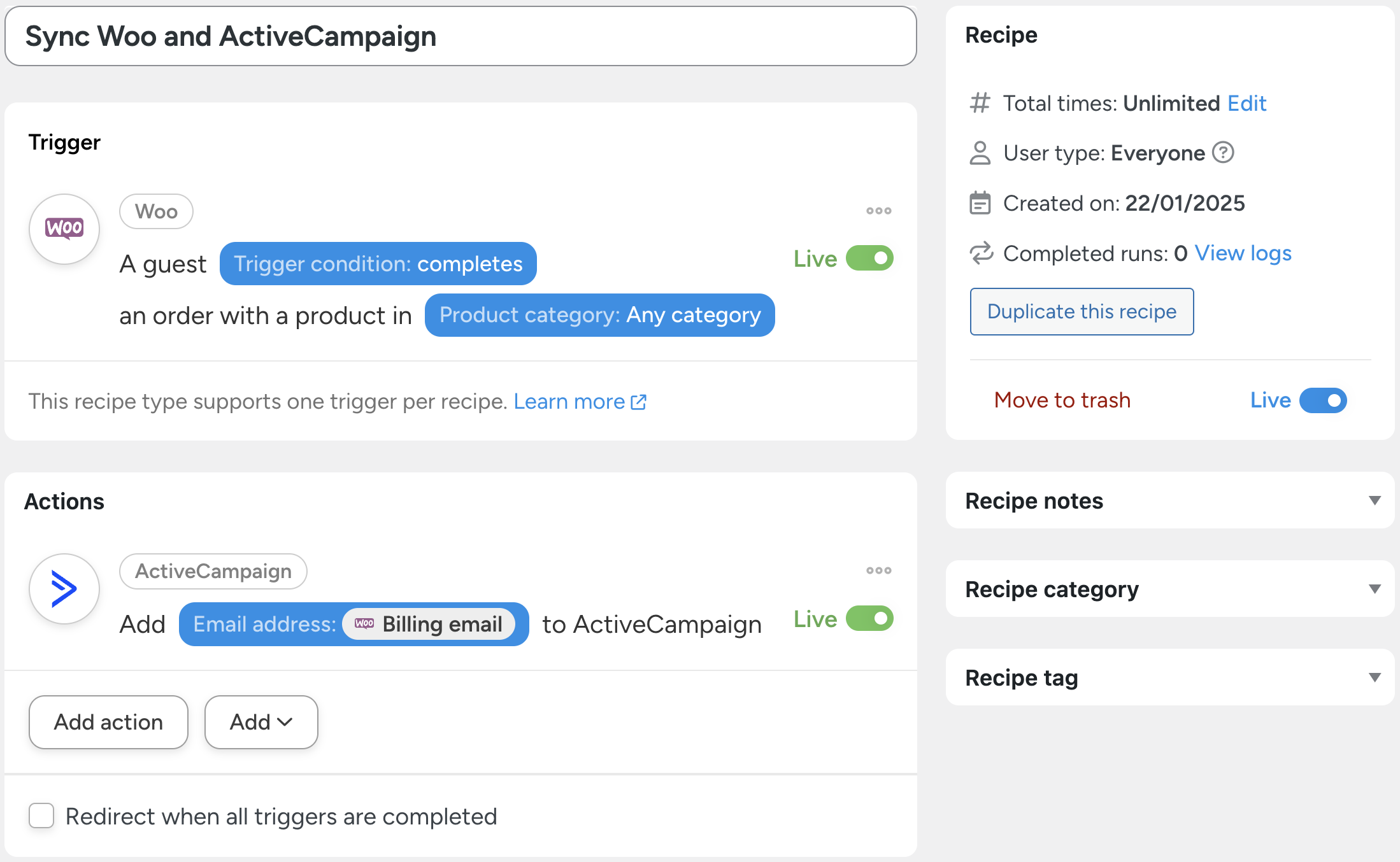Screen dimensions: 1400x862
Task: Open View logs for completed runs
Action: 1243,253
